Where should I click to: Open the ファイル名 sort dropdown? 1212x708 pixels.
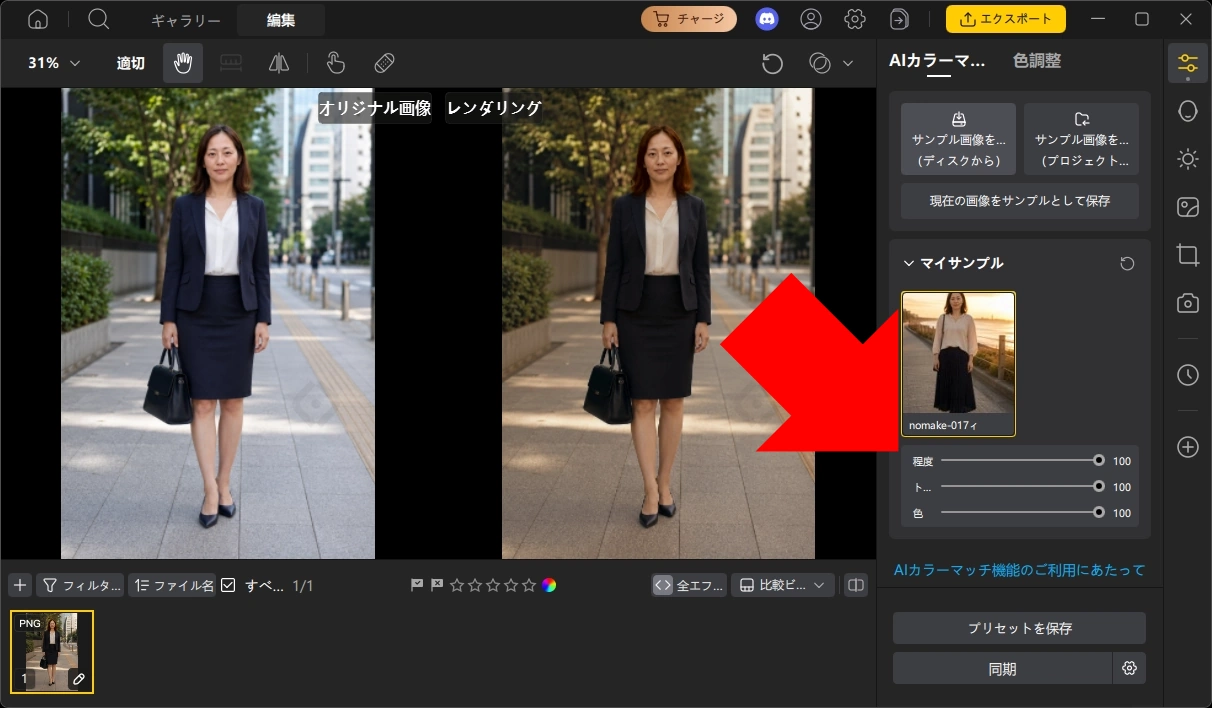(171, 585)
